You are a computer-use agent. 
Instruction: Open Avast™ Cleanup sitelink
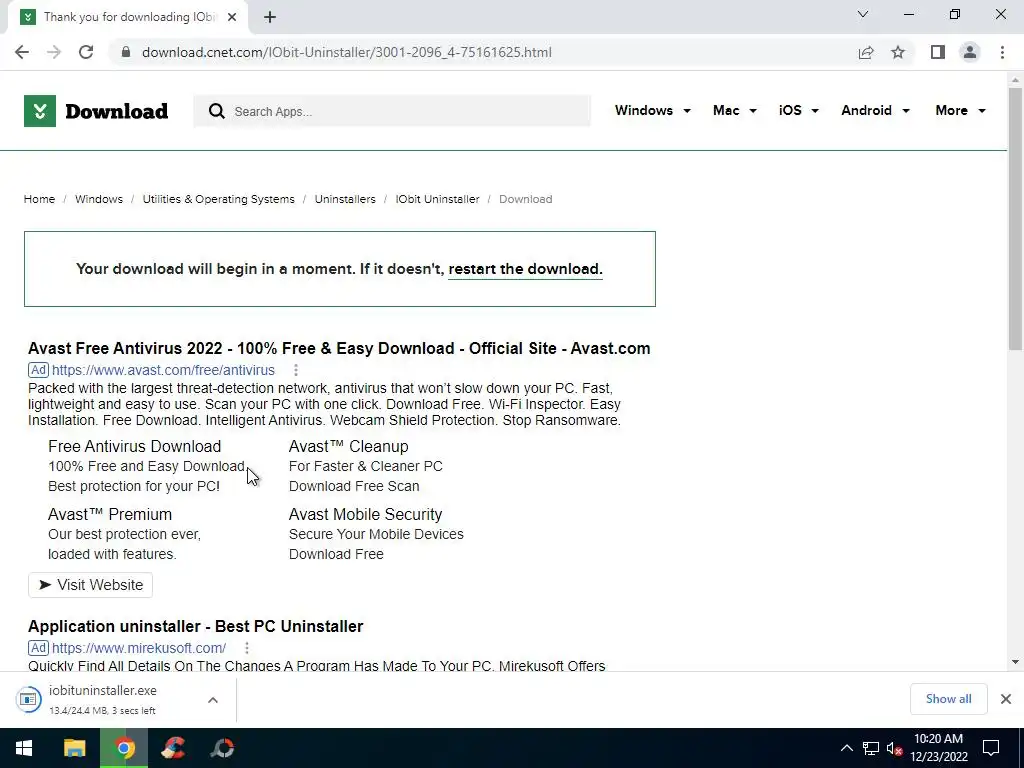tap(349, 447)
